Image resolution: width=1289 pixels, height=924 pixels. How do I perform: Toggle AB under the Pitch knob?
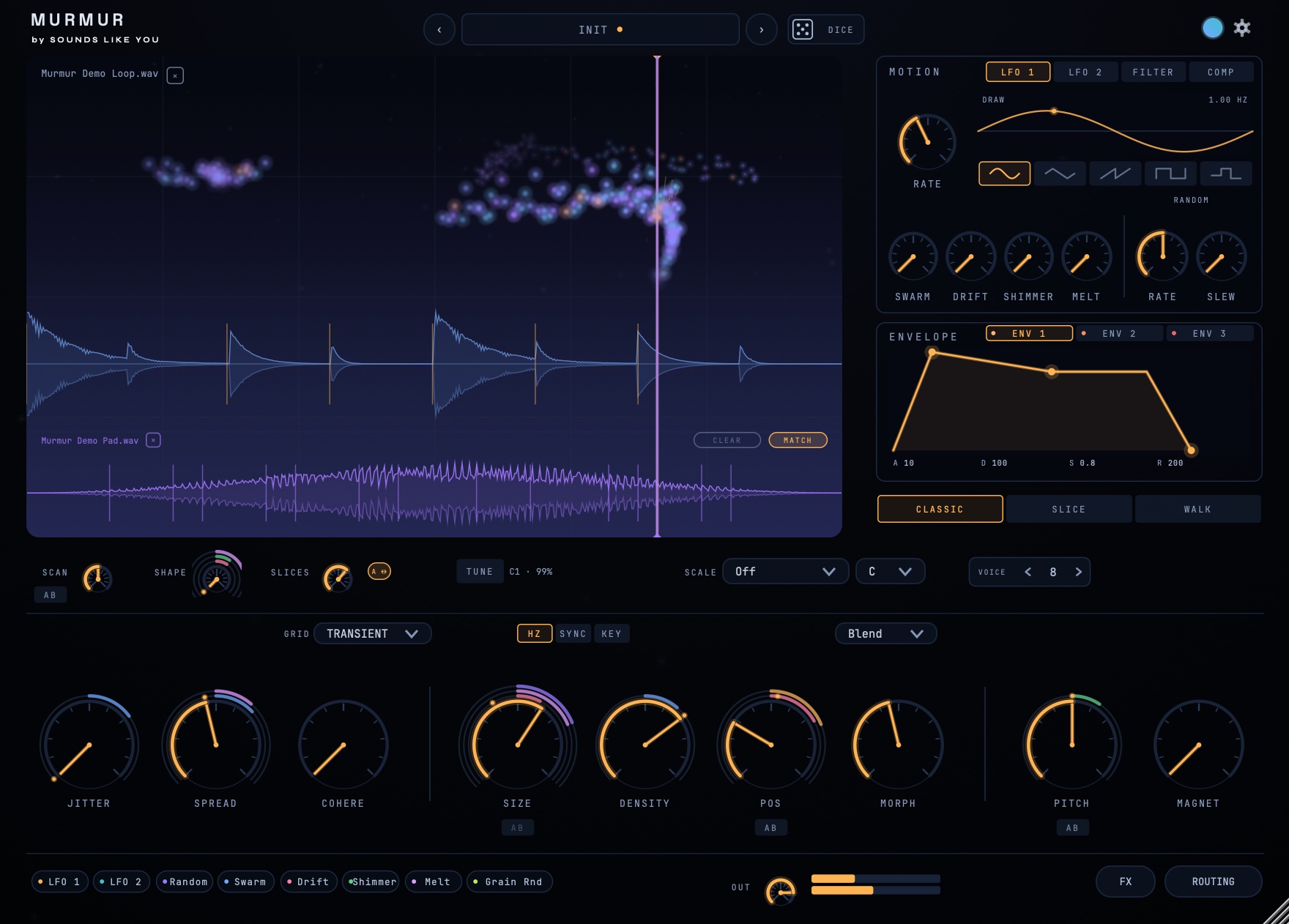tap(1072, 827)
